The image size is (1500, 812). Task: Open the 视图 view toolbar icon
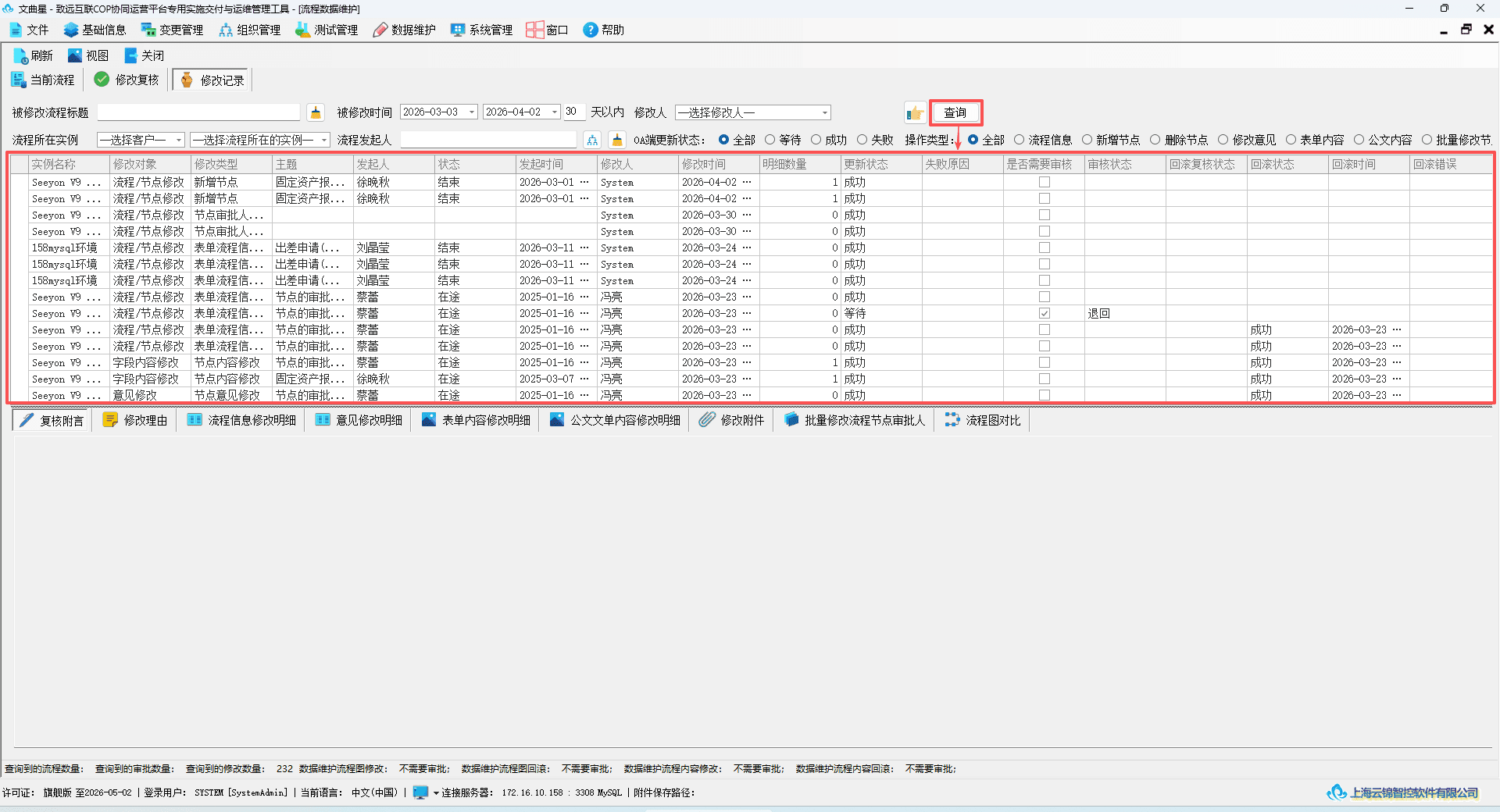click(75, 55)
